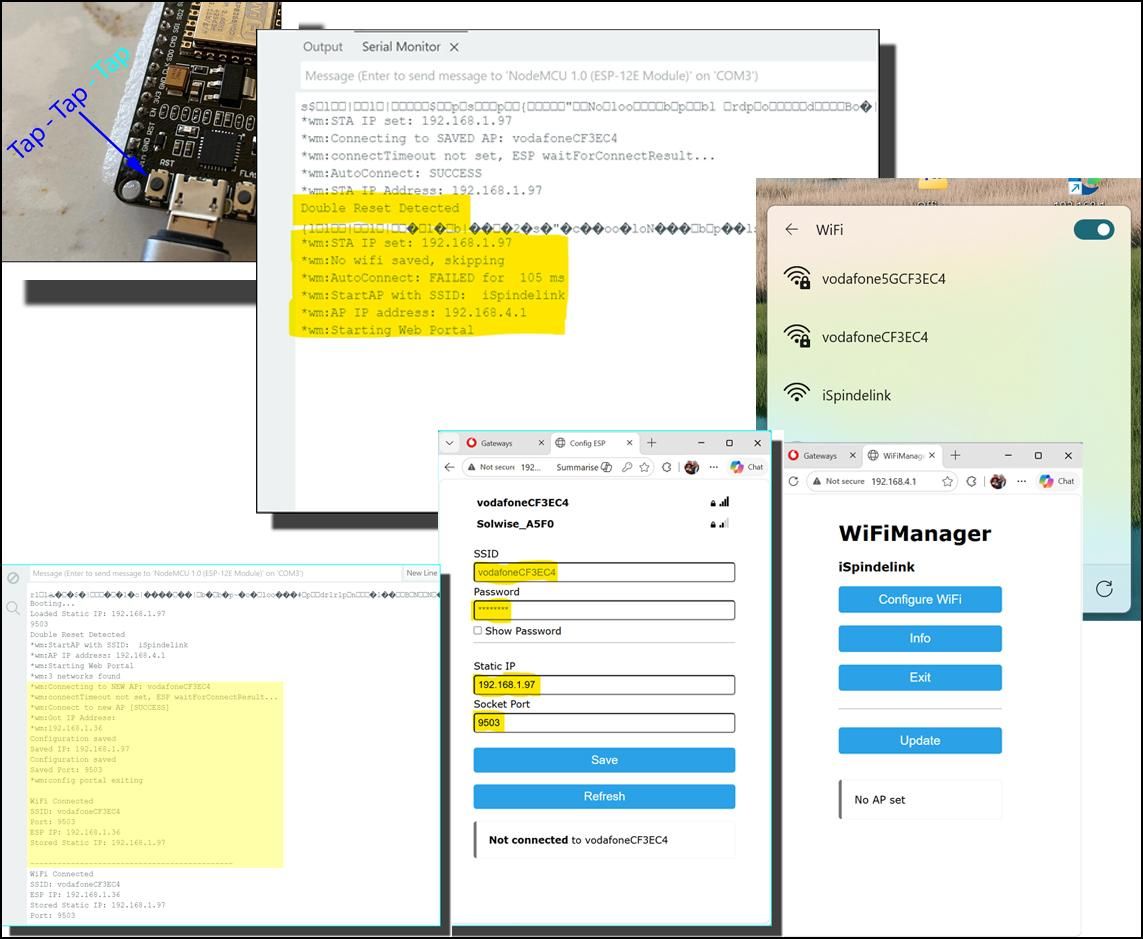Viewport: 1143px width, 939px height.
Task: Click the Info button in WiFiManager
Action: tap(920, 638)
